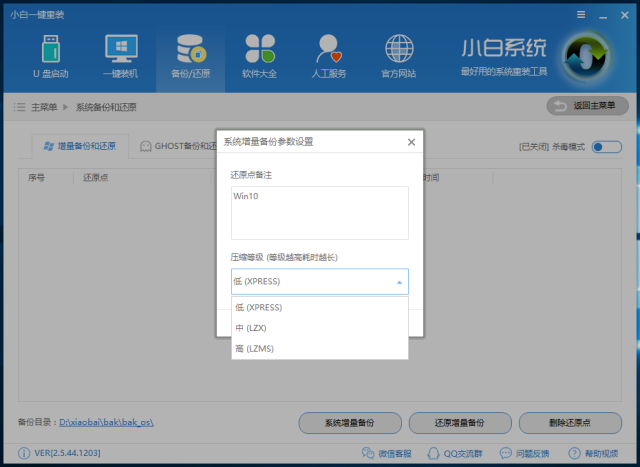
Task: Switch to 增量备份和还原 tab
Action: coord(80,146)
